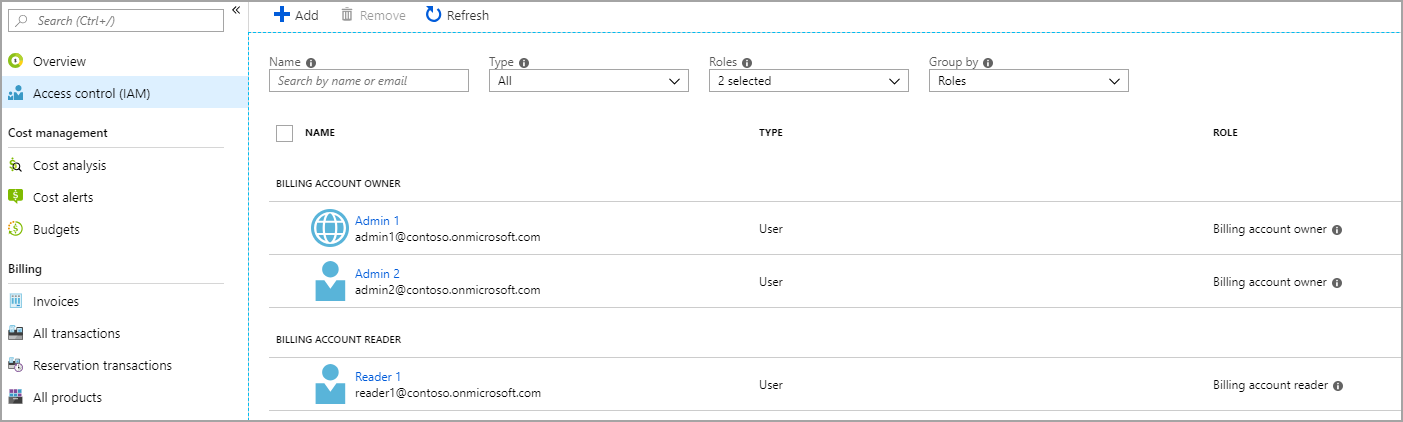This screenshot has height=422, width=1403.
Task: Click the Add plus icon
Action: pyautogui.click(x=281, y=15)
